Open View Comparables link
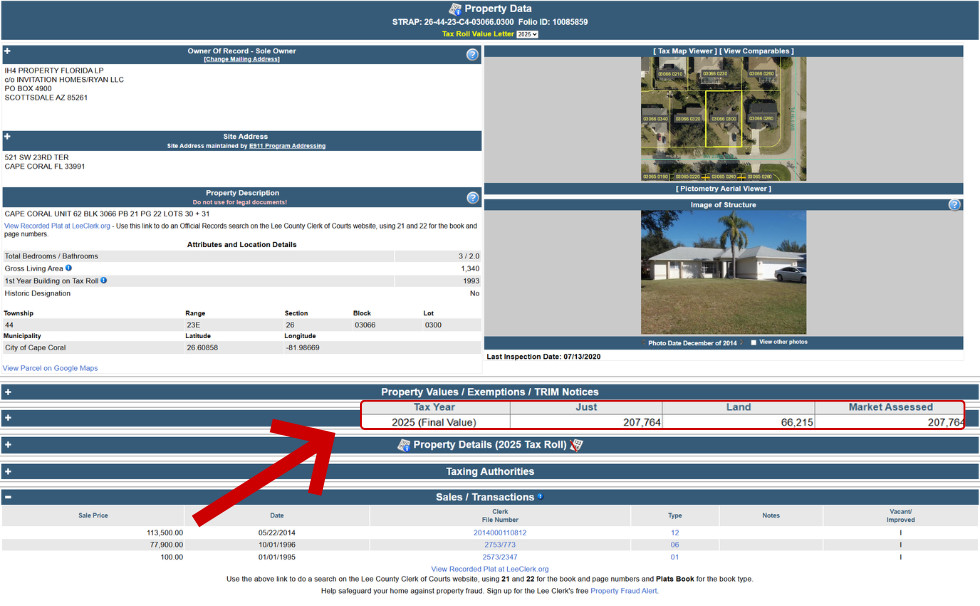Screen dimensions: 980x606 pos(757,51)
